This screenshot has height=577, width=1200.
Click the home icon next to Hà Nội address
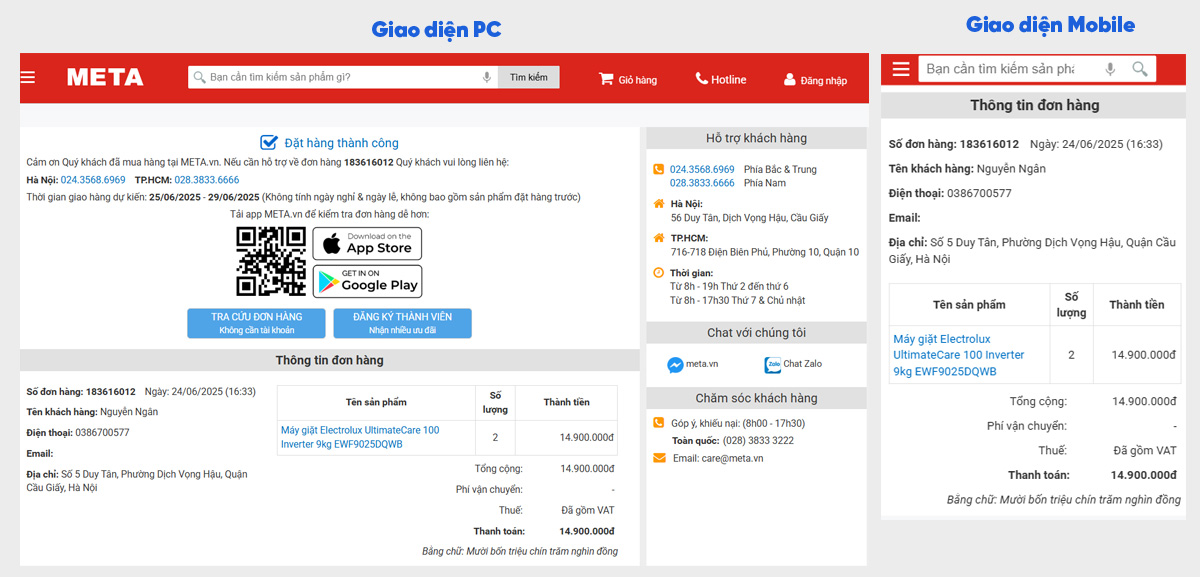(658, 204)
